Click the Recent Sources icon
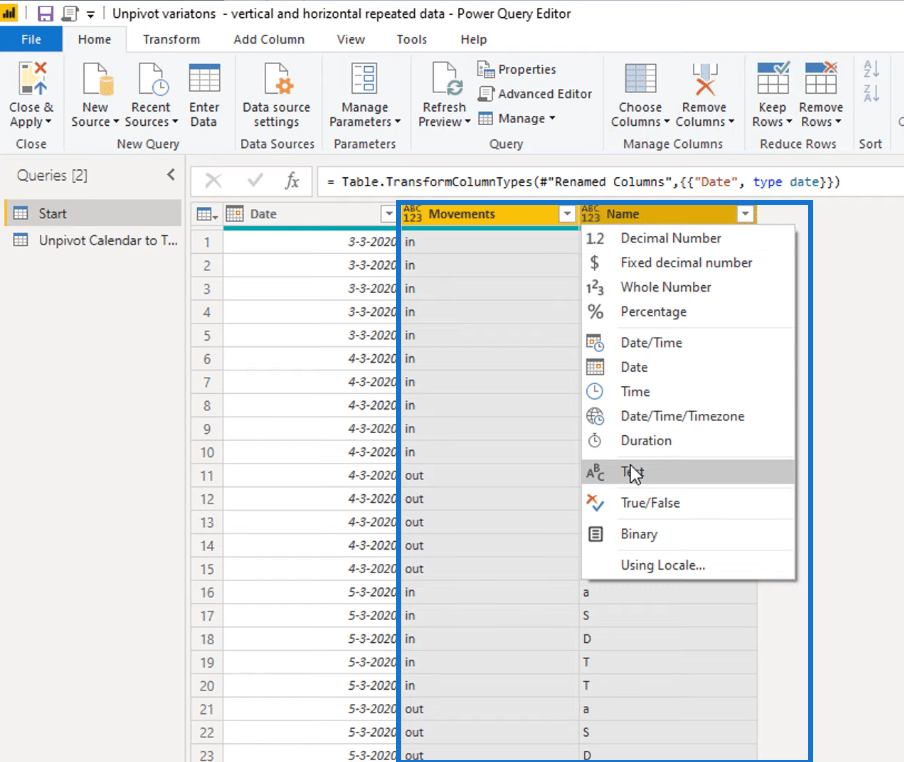Image resolution: width=904 pixels, height=762 pixels. [152, 78]
